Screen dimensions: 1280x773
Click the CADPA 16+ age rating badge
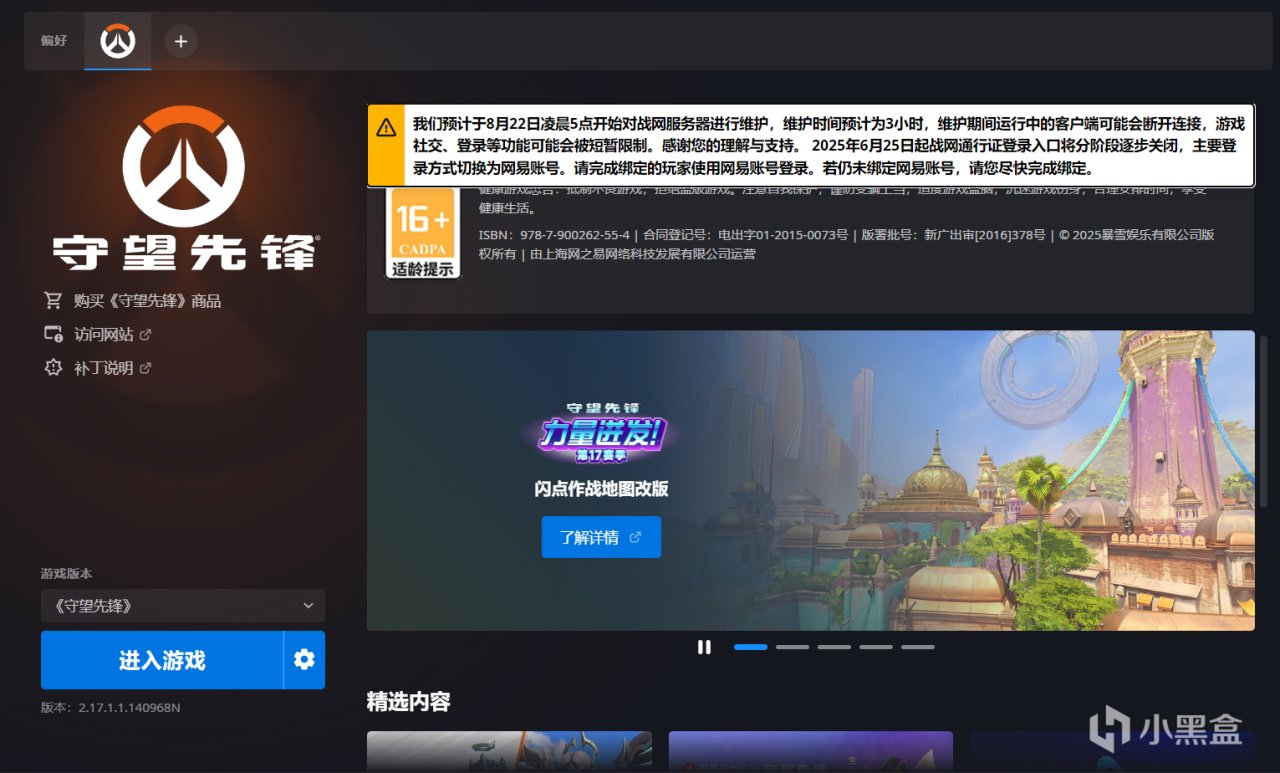pos(423,233)
